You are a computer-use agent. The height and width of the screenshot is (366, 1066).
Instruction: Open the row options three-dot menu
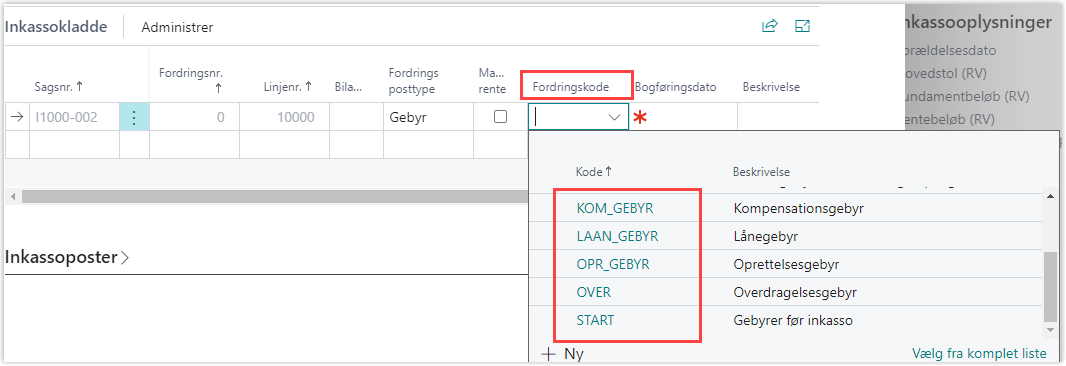(x=134, y=118)
